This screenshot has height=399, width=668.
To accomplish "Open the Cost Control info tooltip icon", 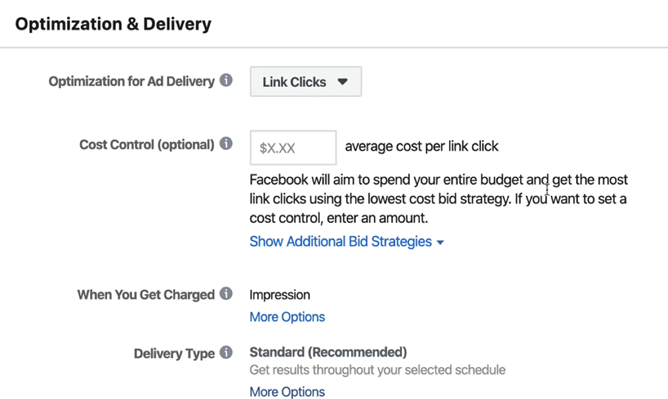I will point(226,144).
